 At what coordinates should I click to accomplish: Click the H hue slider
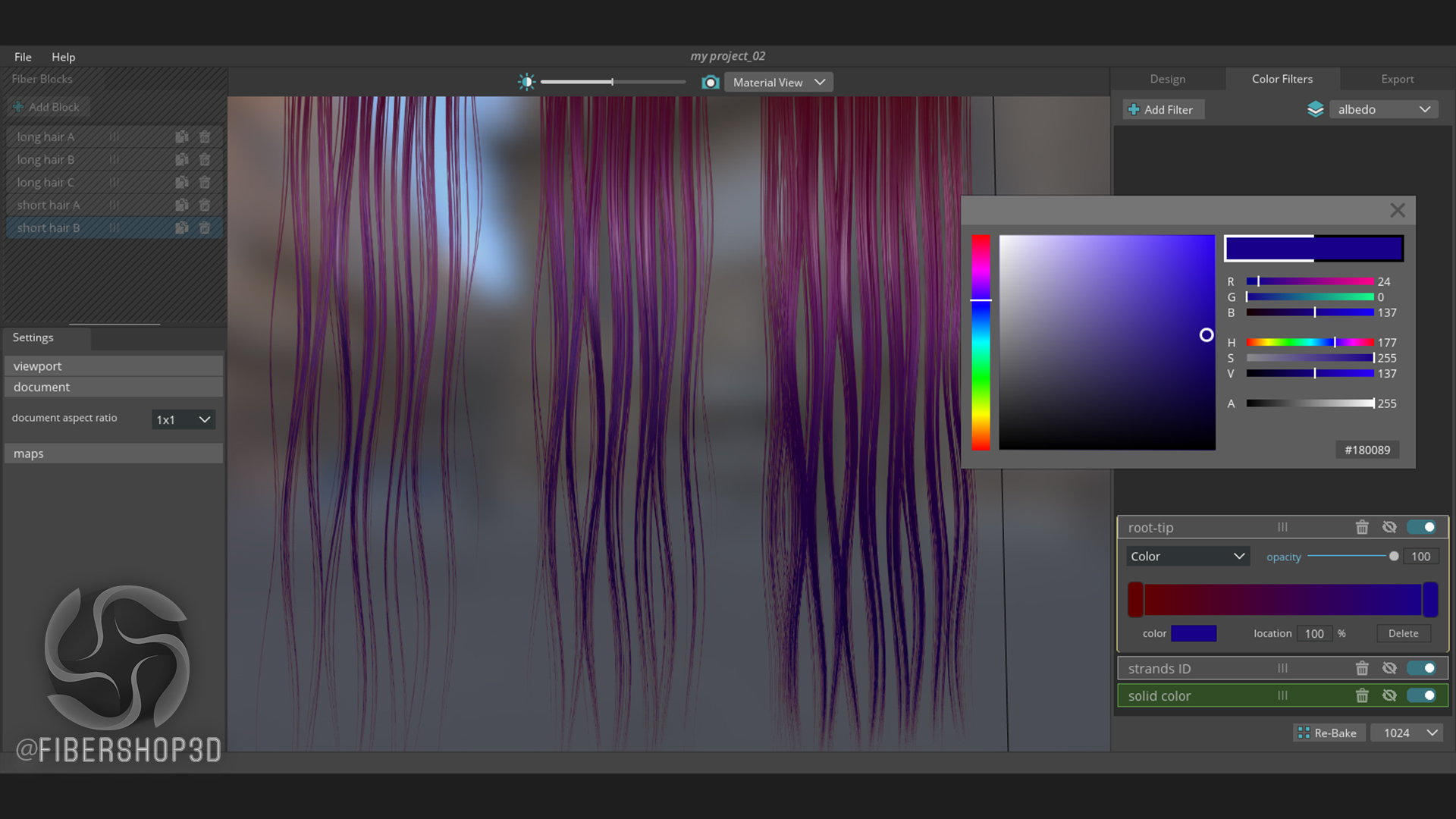pos(1310,343)
